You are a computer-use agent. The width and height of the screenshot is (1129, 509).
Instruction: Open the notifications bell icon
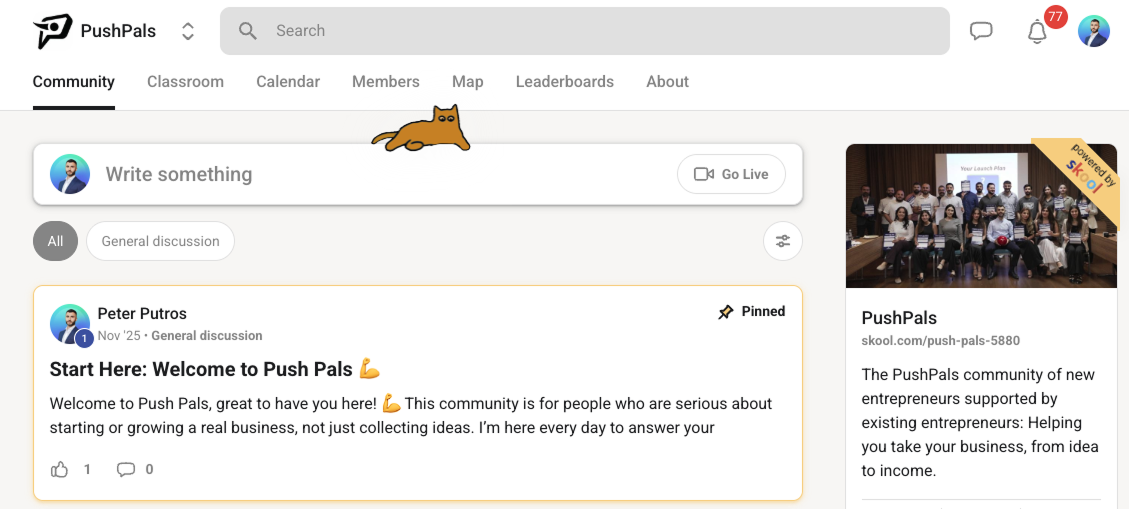coord(1037,32)
